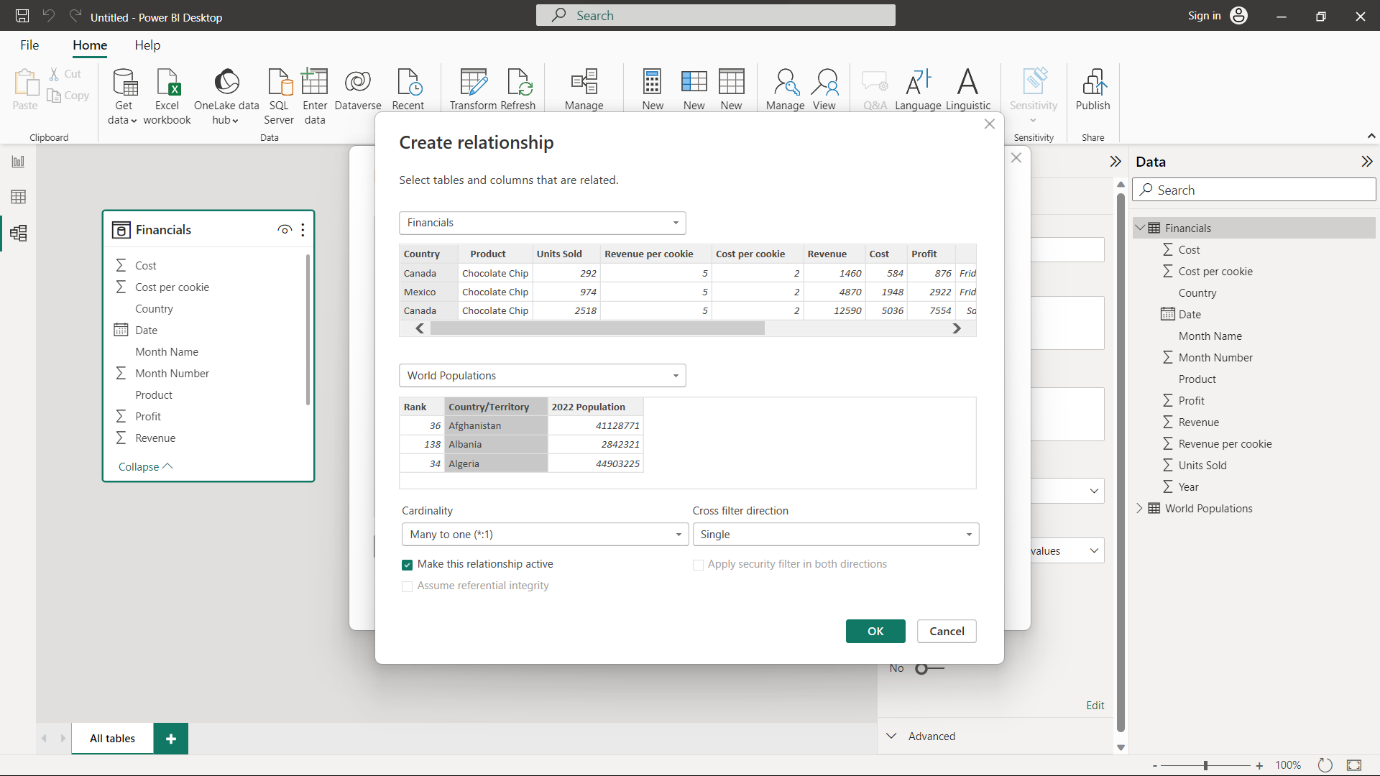Select 2022 Population column header

point(595,407)
